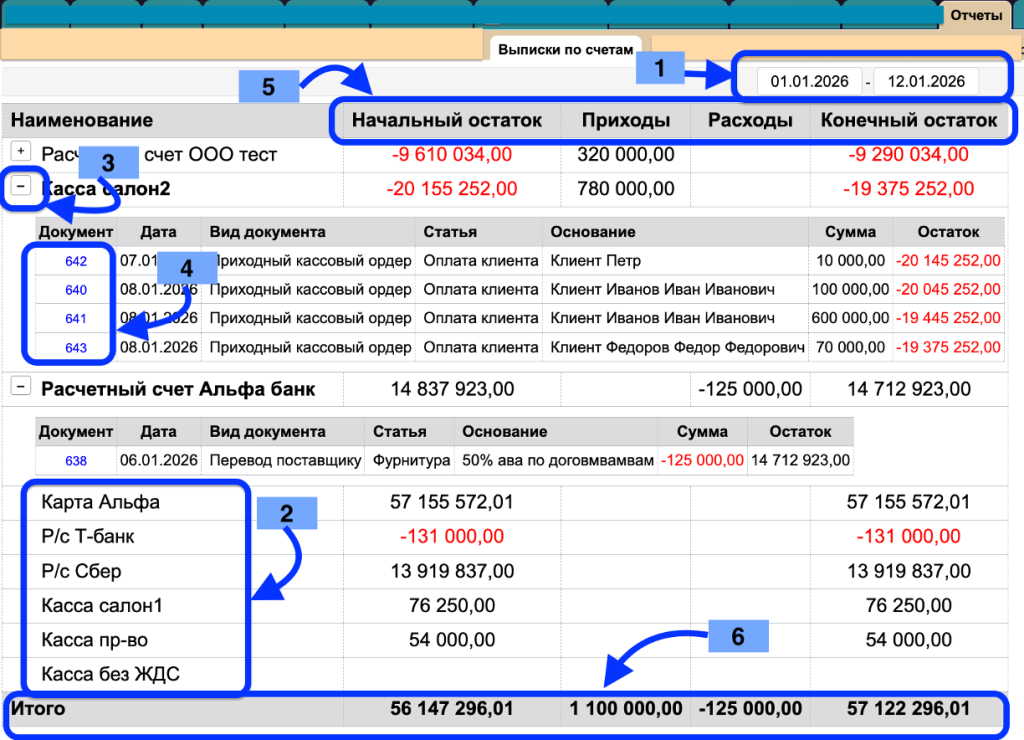This screenshot has height=740, width=1024.
Task: Select the Касса без ЖДС account row
Action: (x=110, y=674)
